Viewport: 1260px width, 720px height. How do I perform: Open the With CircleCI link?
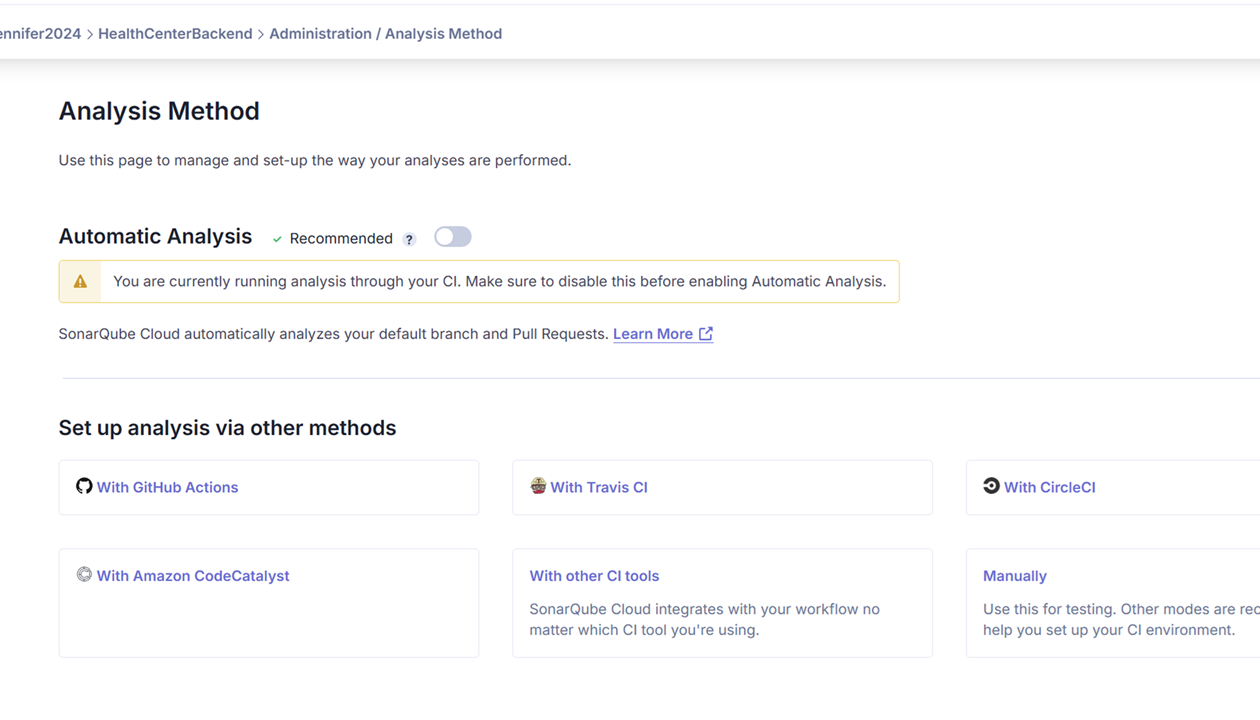coord(1049,488)
